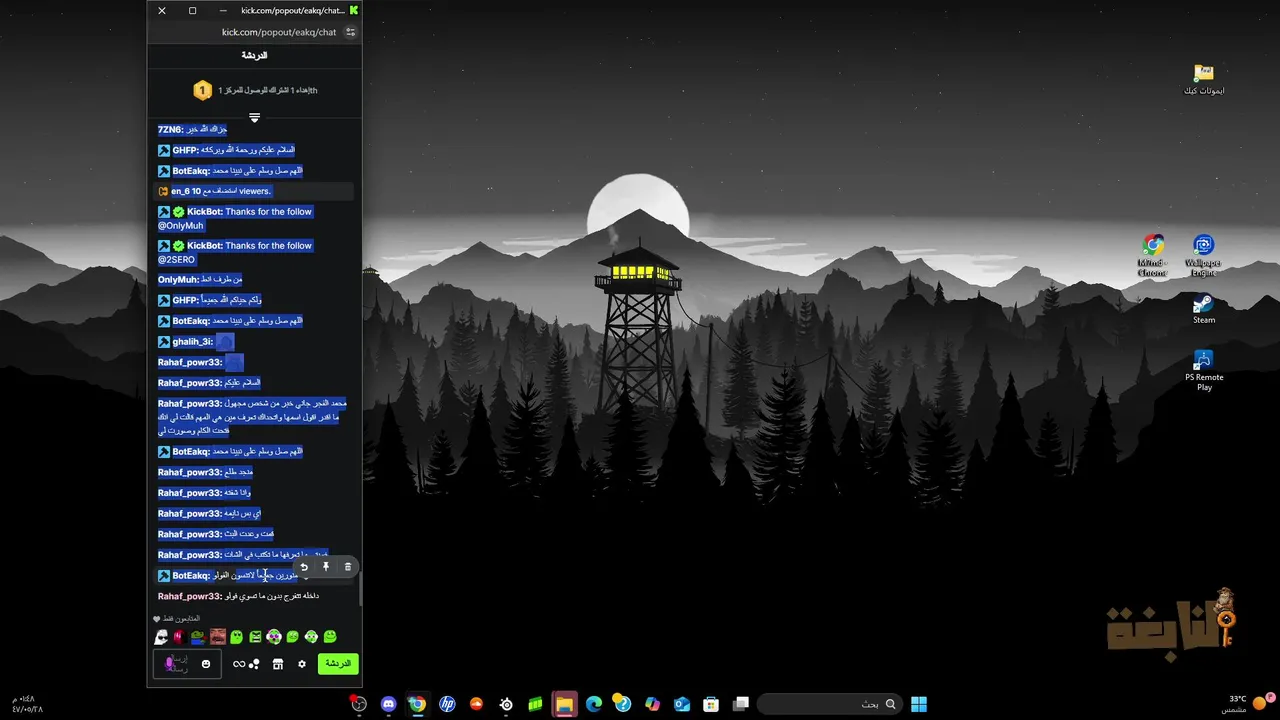Open HP app from taskbar

447,704
